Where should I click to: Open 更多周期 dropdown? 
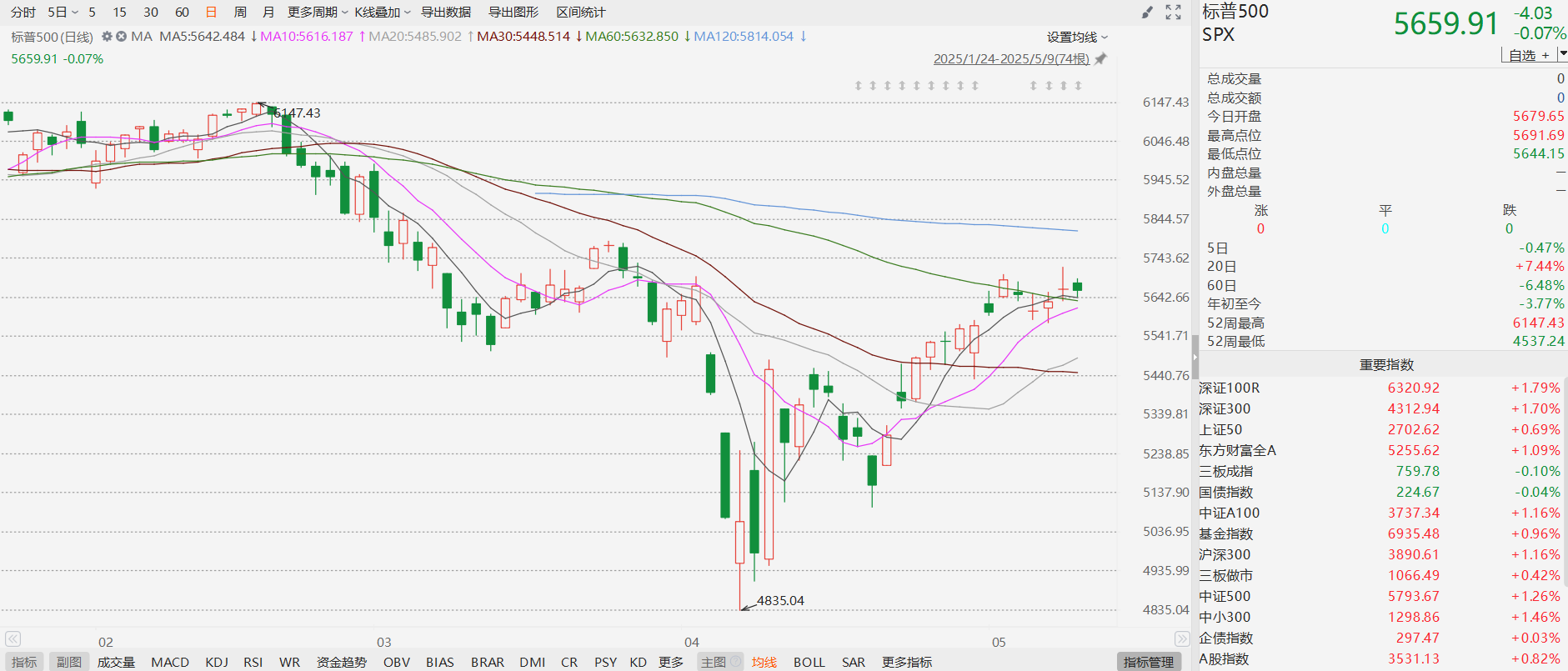[318, 13]
